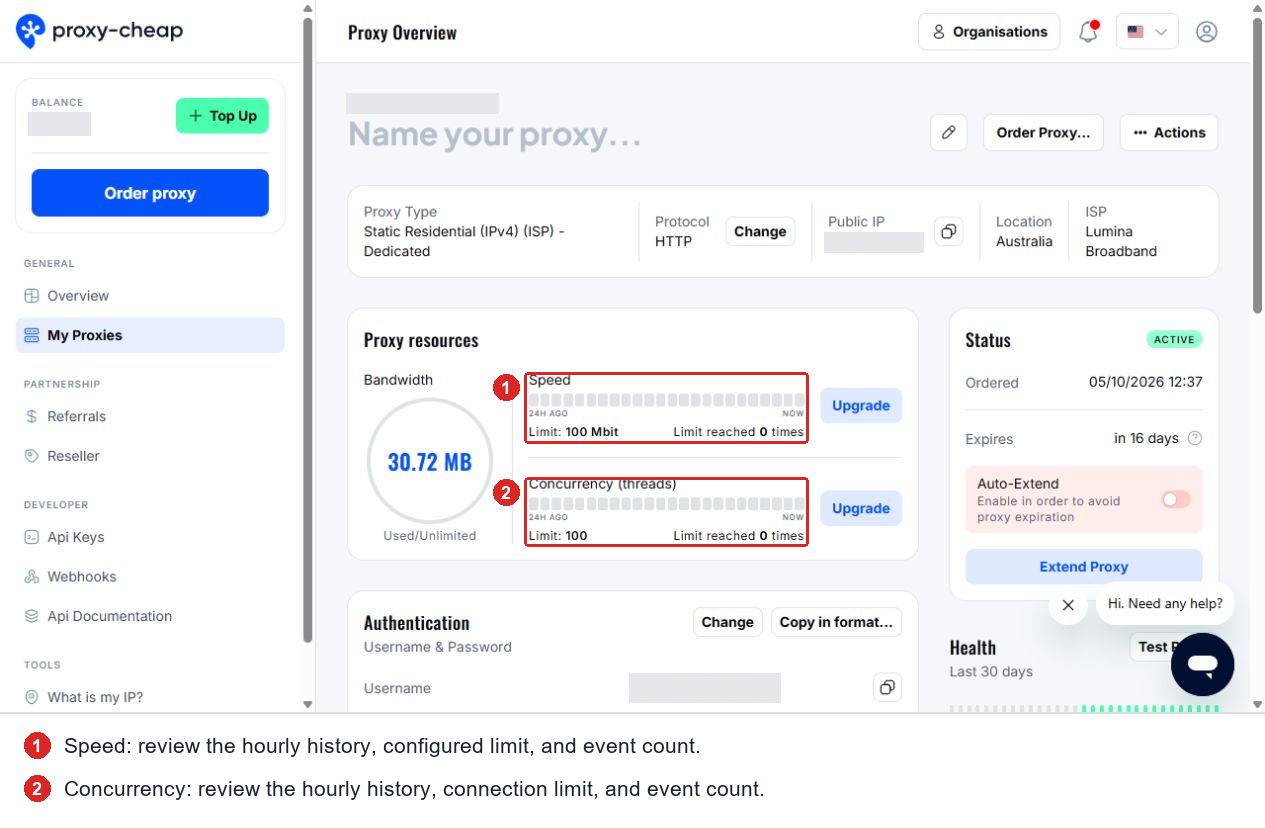Click the Api Keys icon
1265x828 pixels.
pos(32,537)
